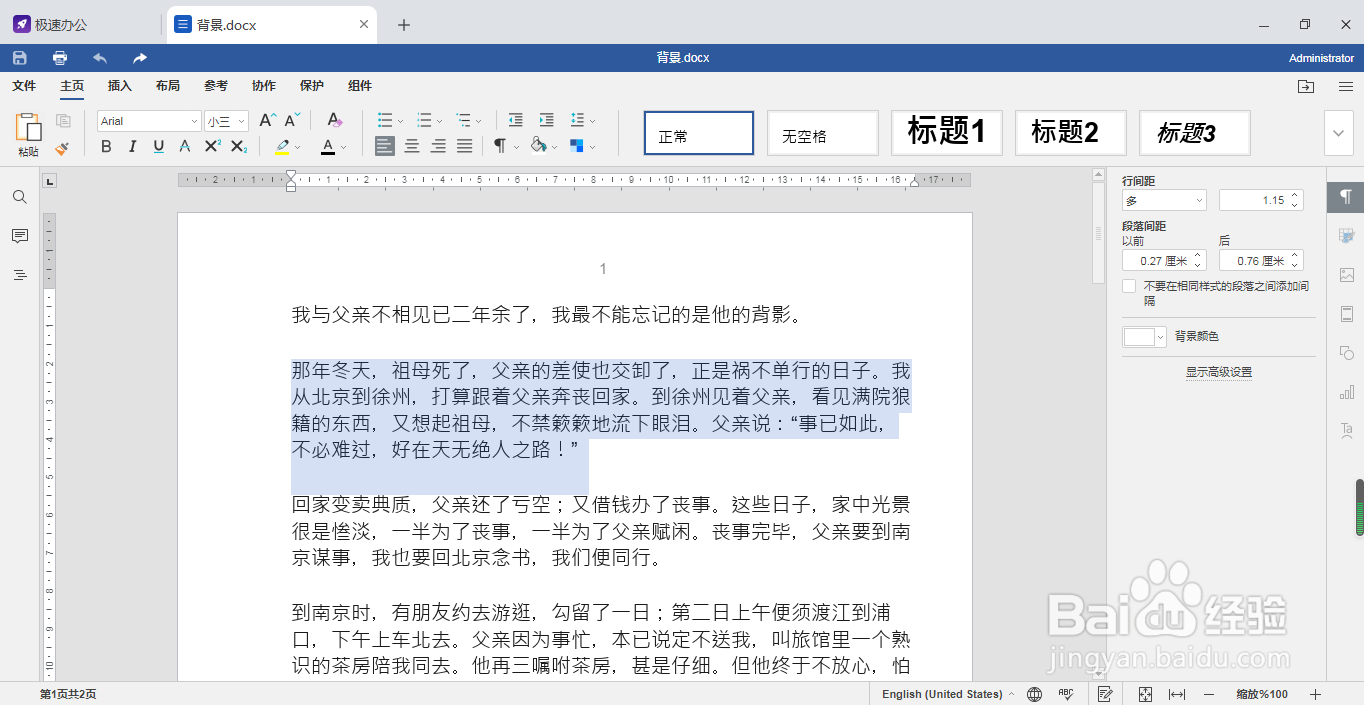Open the shape settings icon in right sidebar

pos(1346,353)
